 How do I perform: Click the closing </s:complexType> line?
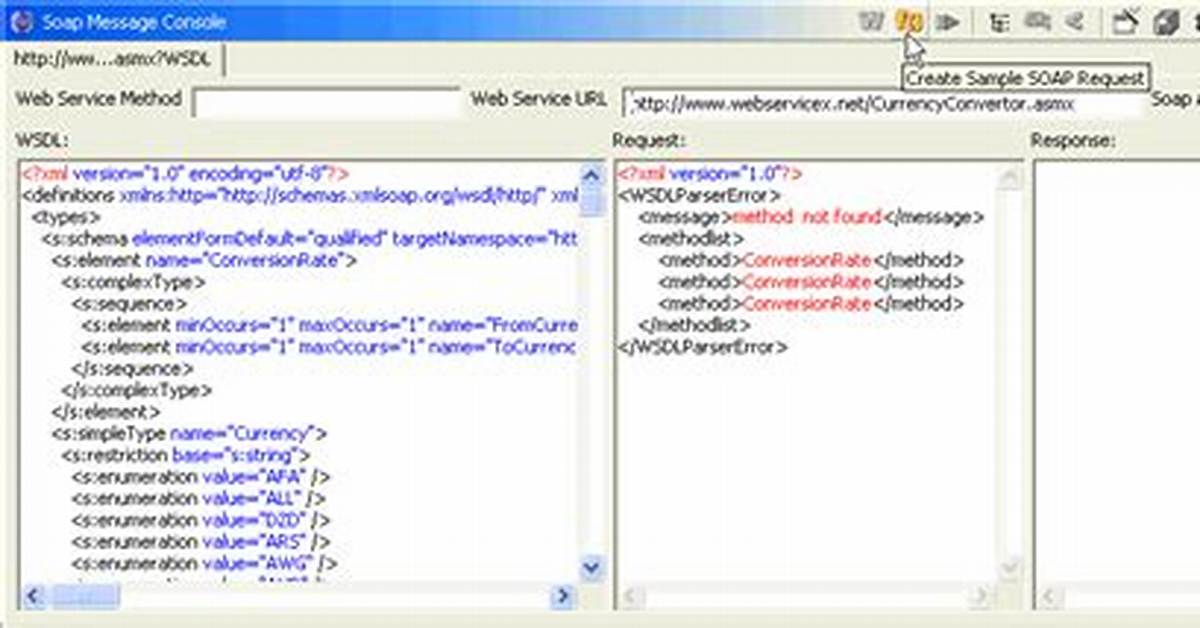pyautogui.click(x=137, y=390)
